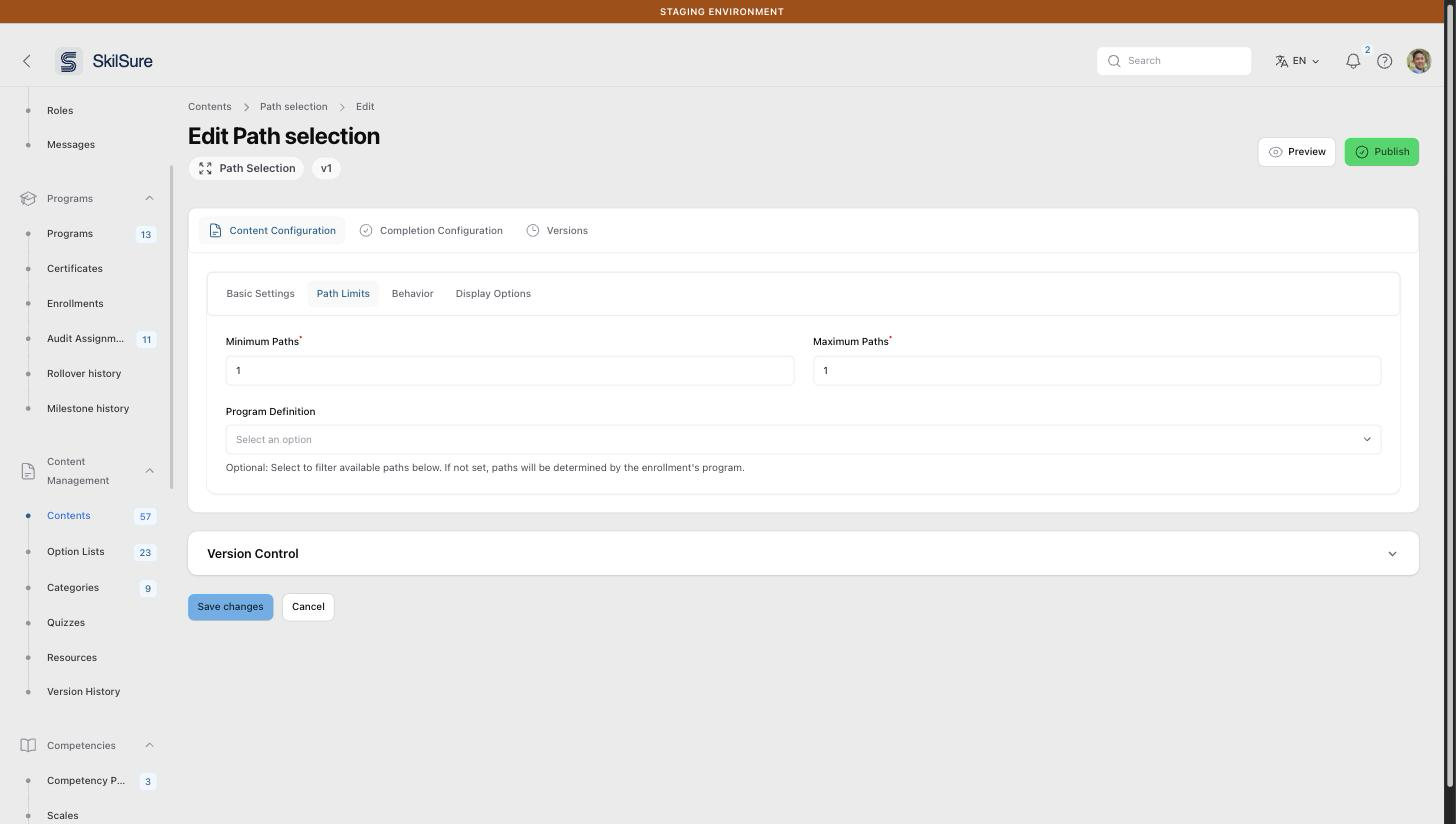1456x824 pixels.
Task: Open the Program Definition select dropdown
Action: [x=803, y=439]
